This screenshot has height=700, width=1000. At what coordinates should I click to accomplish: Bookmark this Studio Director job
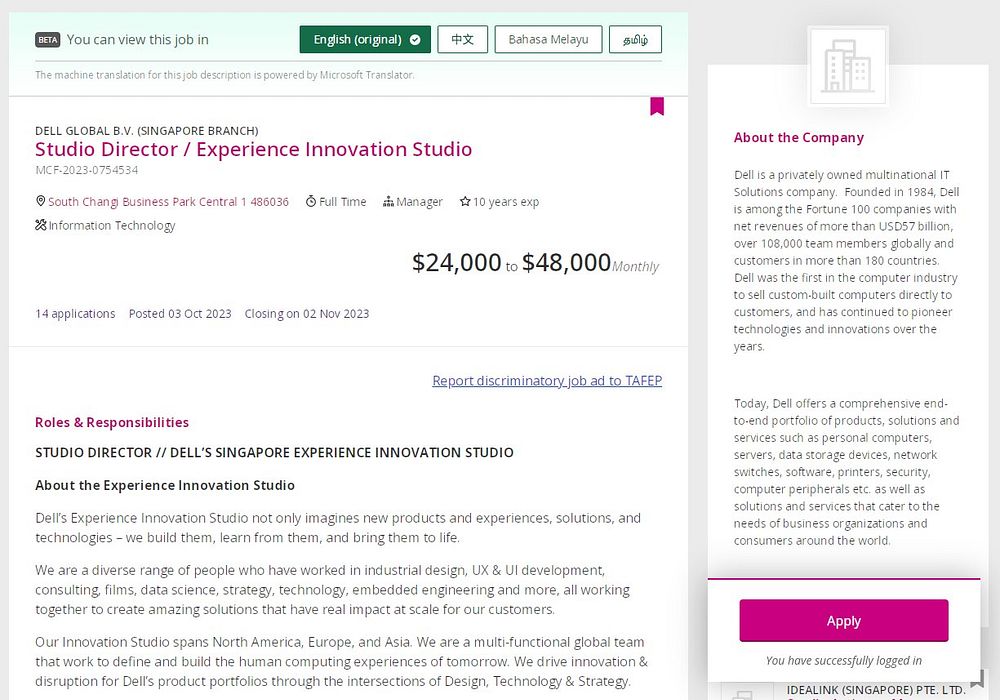pos(657,106)
